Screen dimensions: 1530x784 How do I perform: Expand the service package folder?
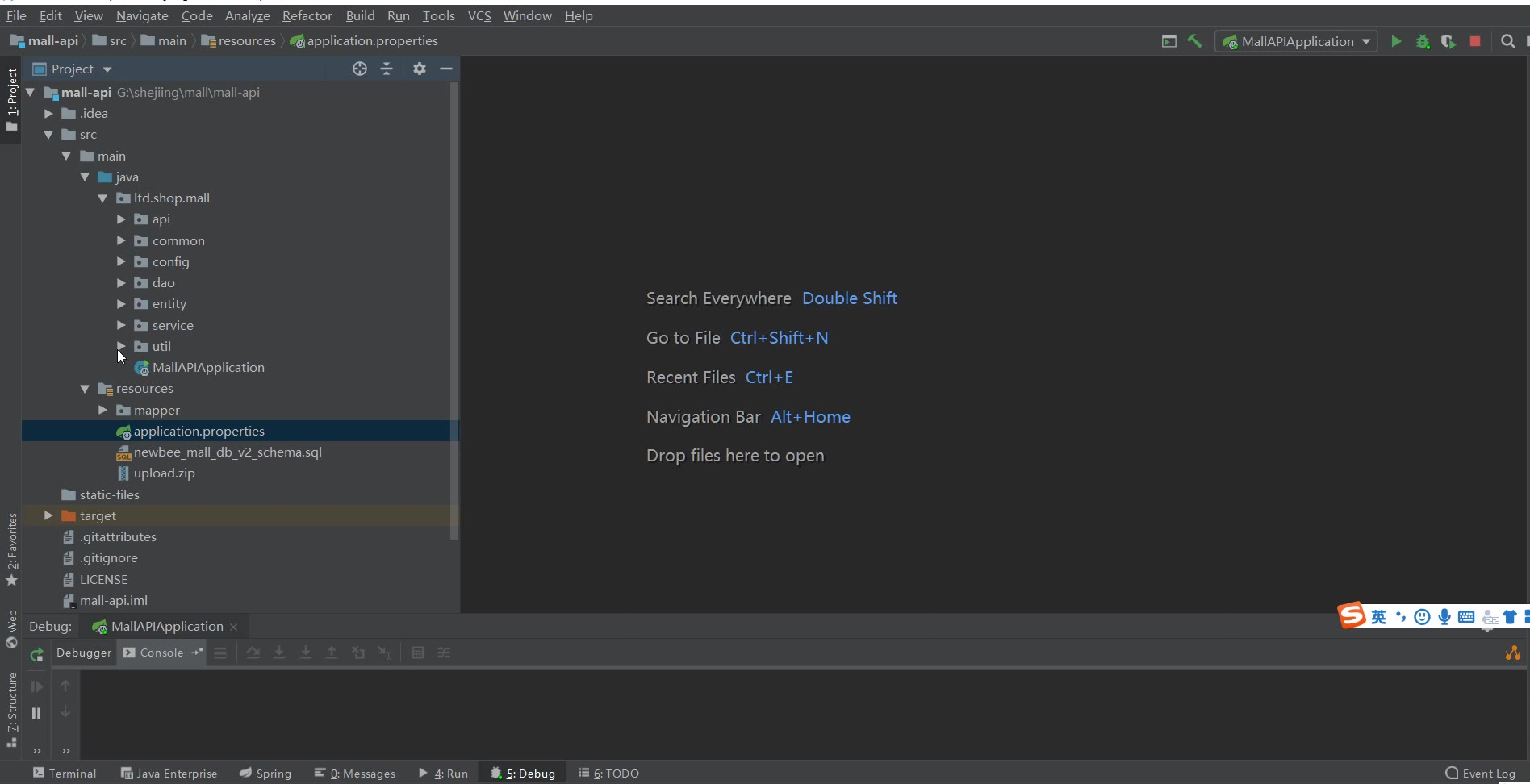coord(121,325)
